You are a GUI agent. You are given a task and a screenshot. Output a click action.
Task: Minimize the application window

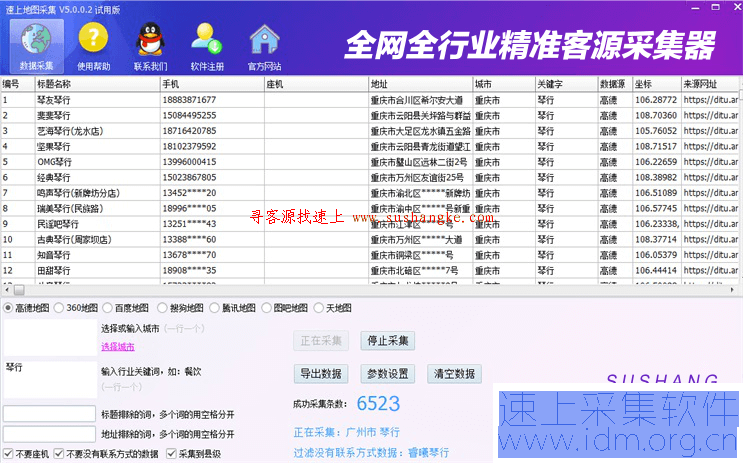(x=695, y=8)
